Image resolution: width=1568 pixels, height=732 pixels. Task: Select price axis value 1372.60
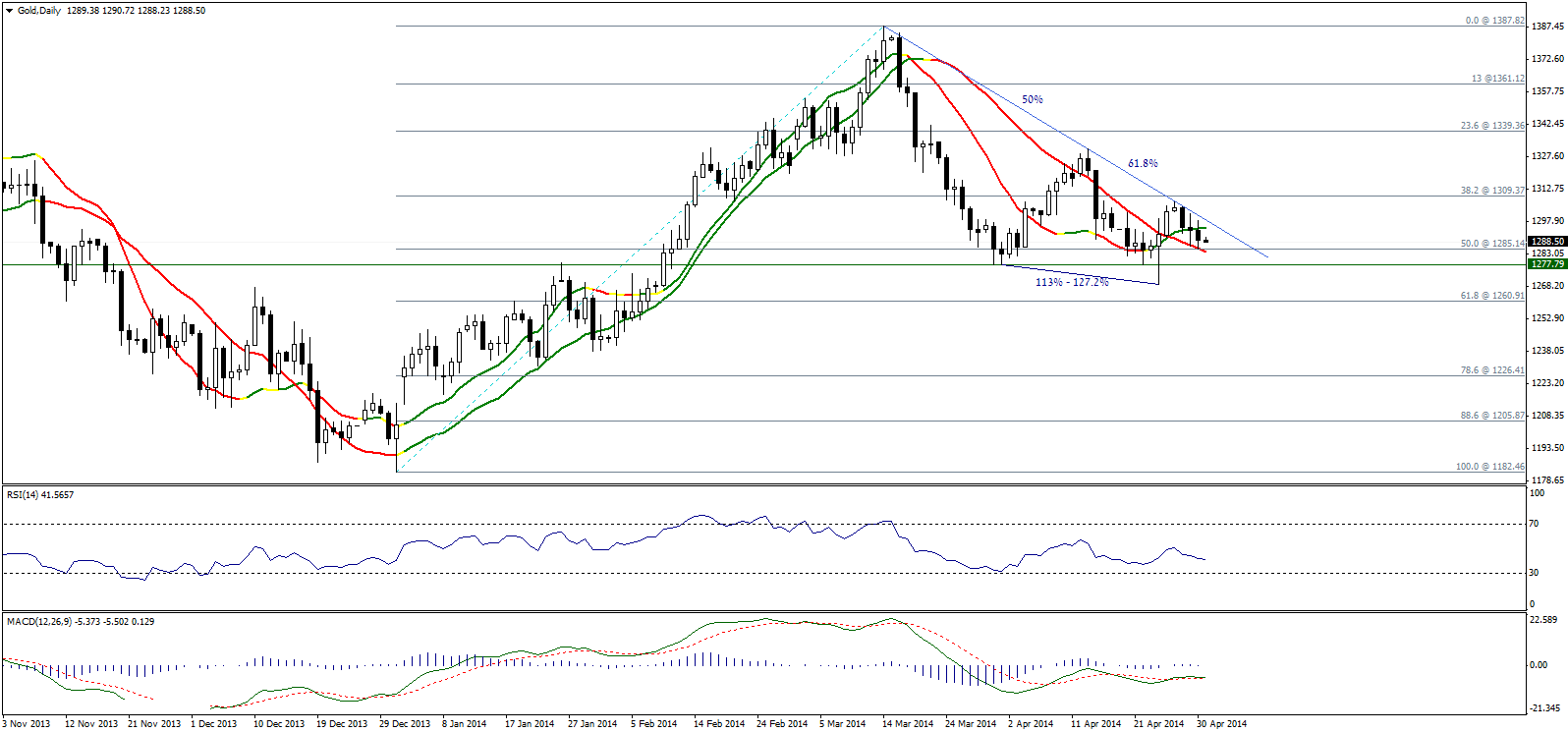coord(1548,59)
